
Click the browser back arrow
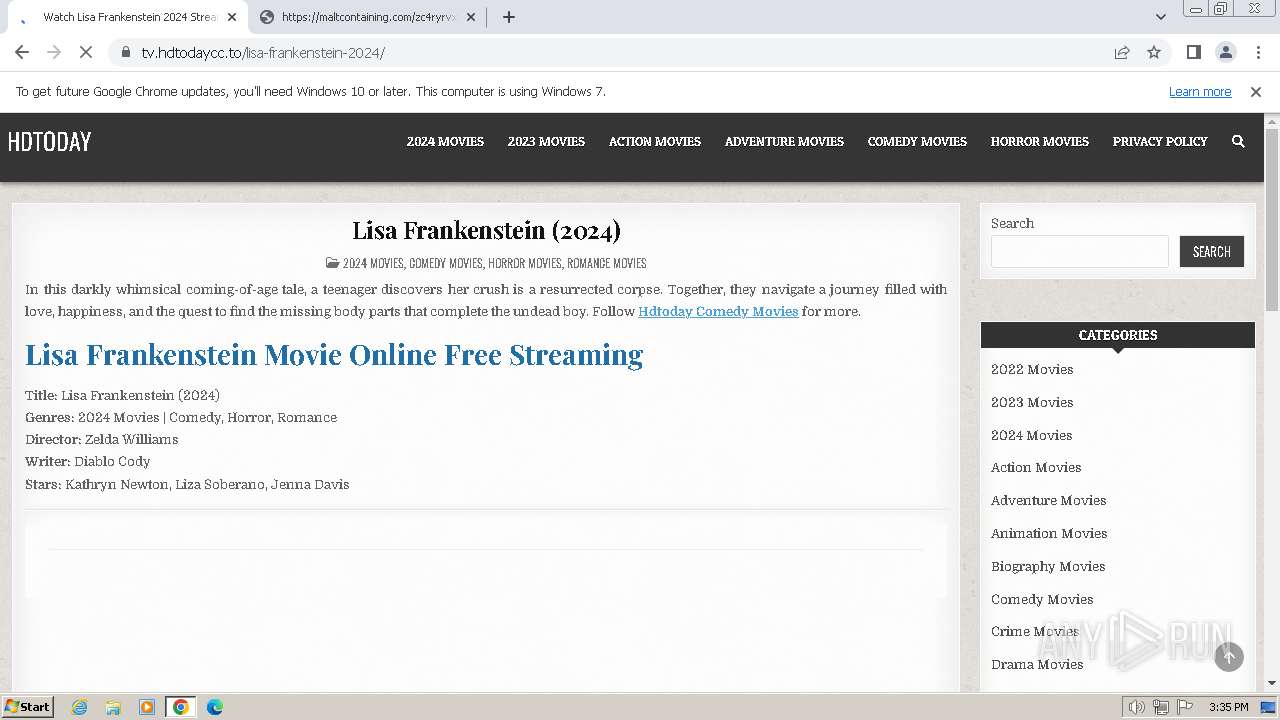point(22,52)
